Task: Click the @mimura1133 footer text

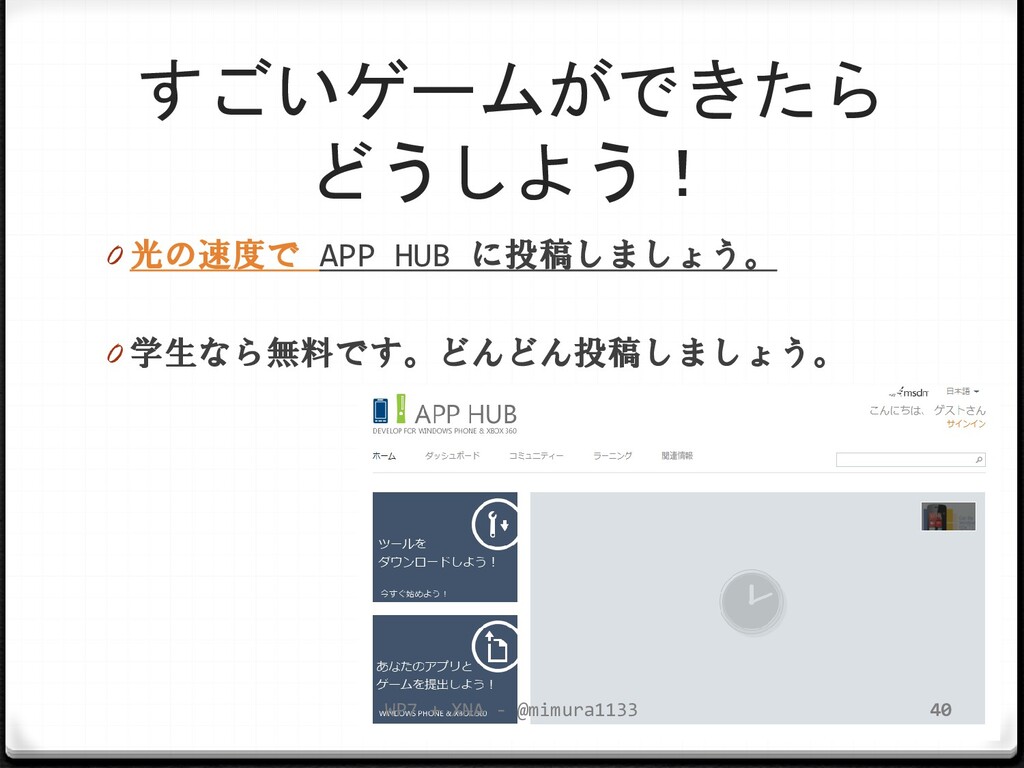Action: (x=577, y=710)
